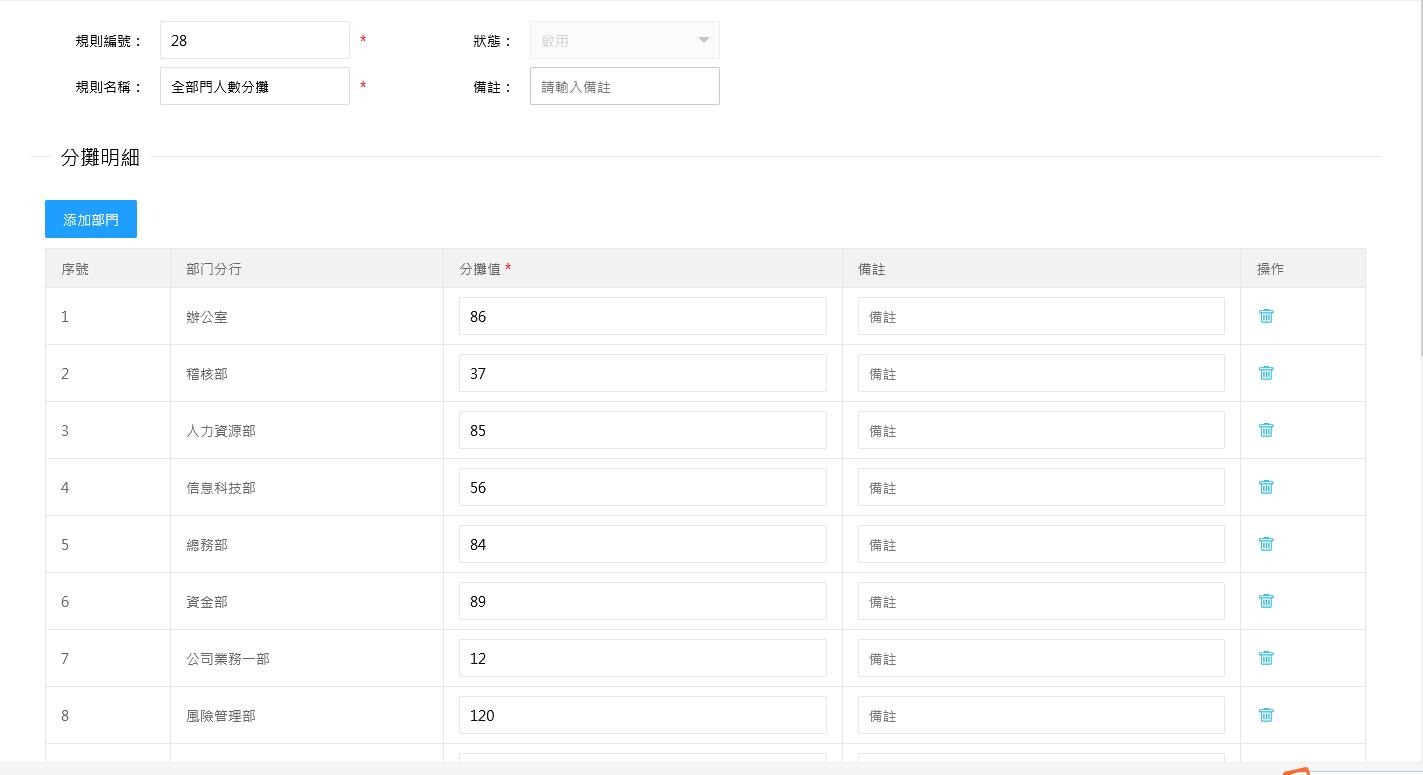
Task: Click the 備註 field in 辦公室 row
Action: (x=1041, y=316)
